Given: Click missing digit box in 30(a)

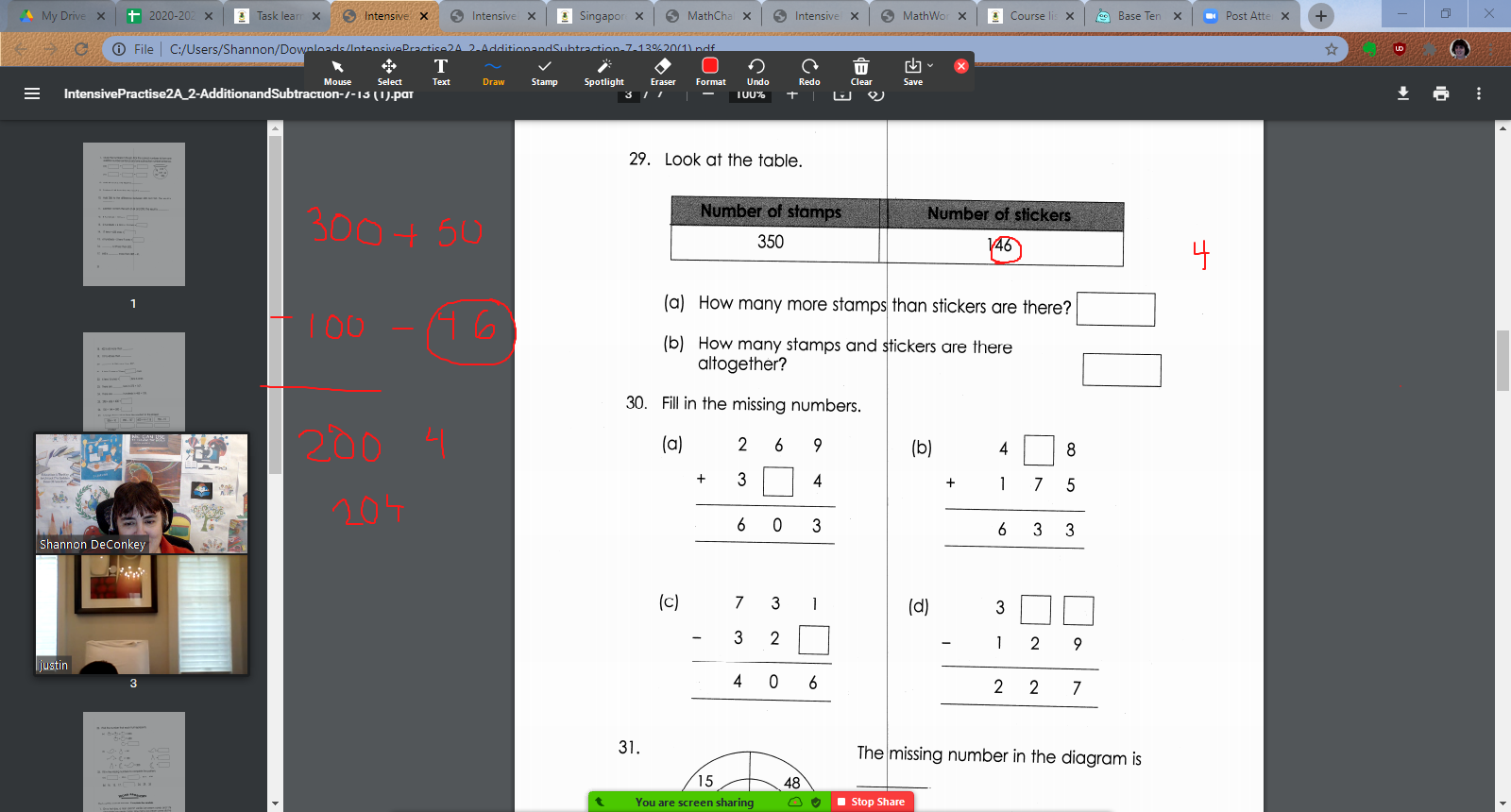Looking at the screenshot, I should [778, 482].
